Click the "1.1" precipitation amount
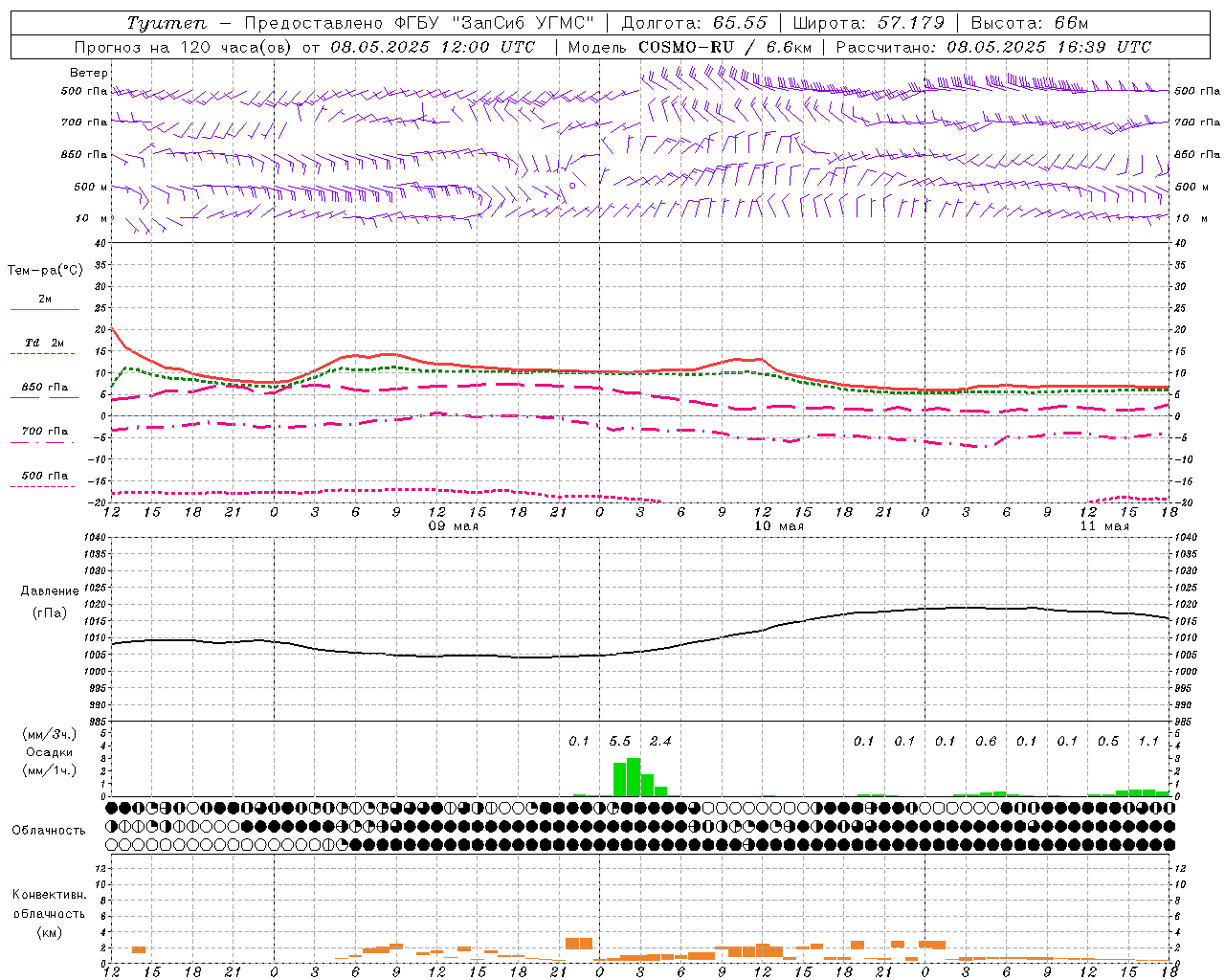This screenshot has width=1225, height=980. tap(1148, 741)
